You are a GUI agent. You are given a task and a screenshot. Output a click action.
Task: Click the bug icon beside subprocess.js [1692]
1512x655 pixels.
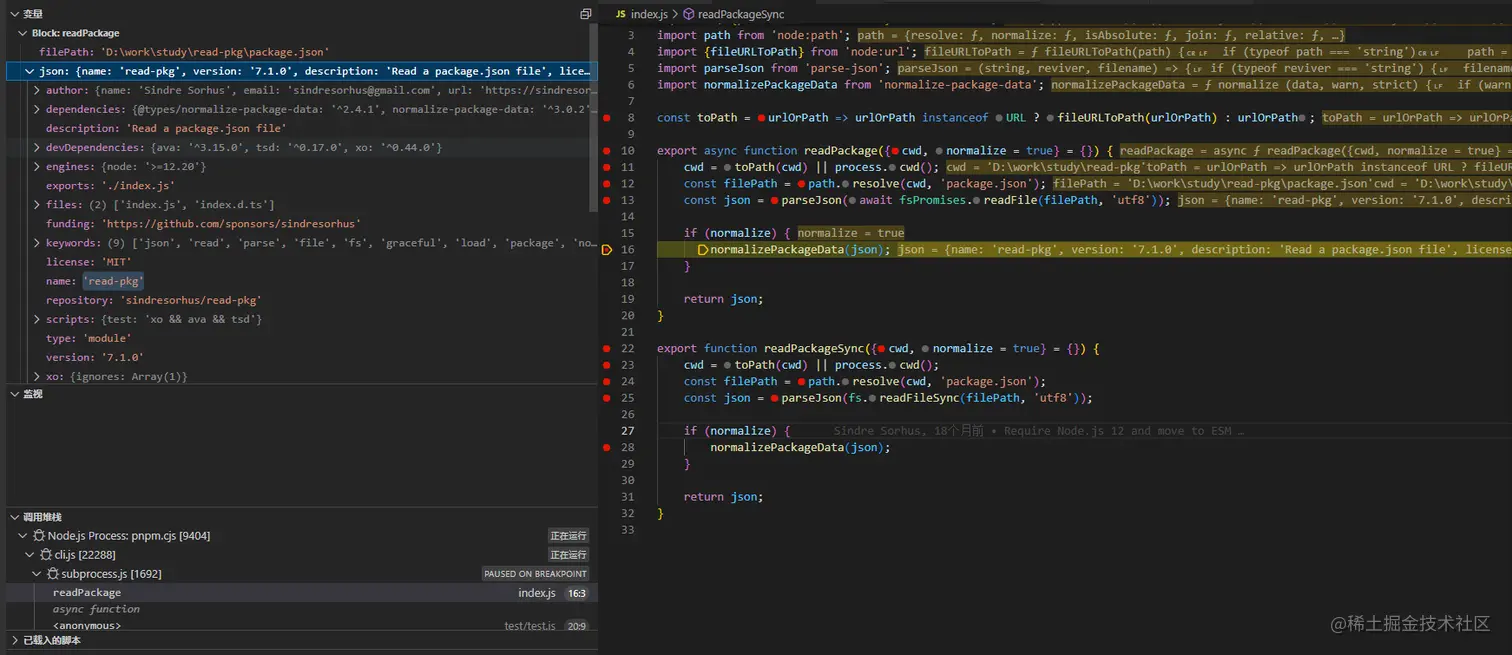point(52,574)
